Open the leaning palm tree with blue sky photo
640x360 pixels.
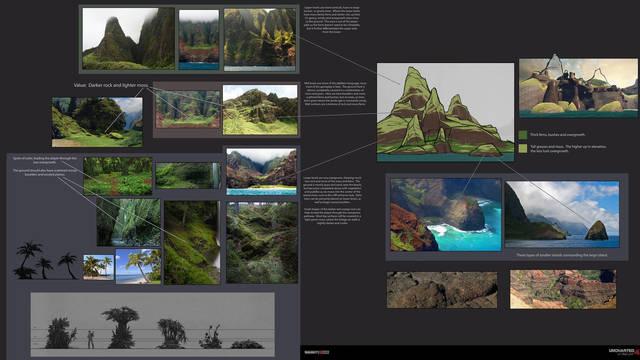138,266
